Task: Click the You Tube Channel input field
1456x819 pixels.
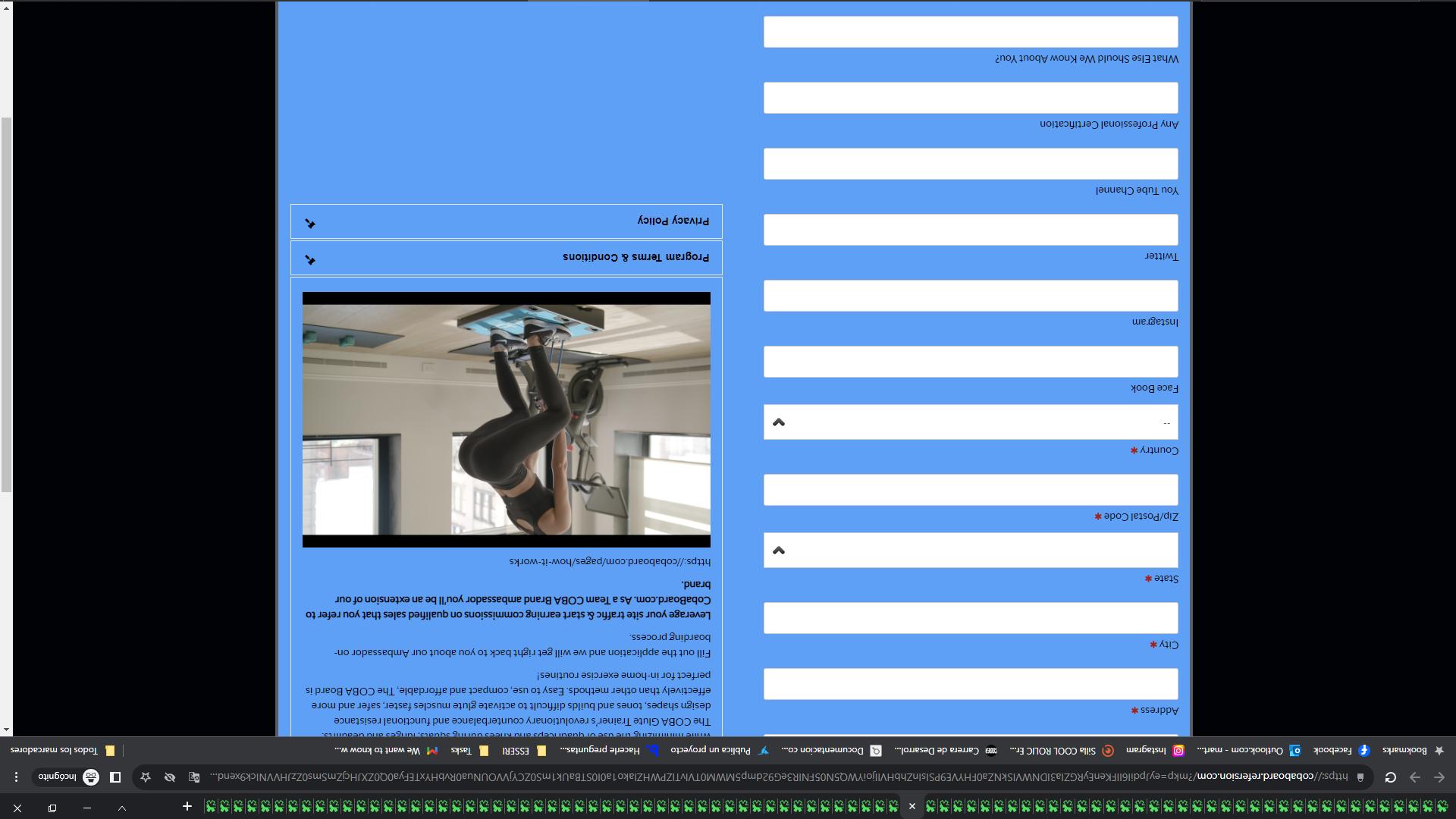Action: tap(971, 164)
